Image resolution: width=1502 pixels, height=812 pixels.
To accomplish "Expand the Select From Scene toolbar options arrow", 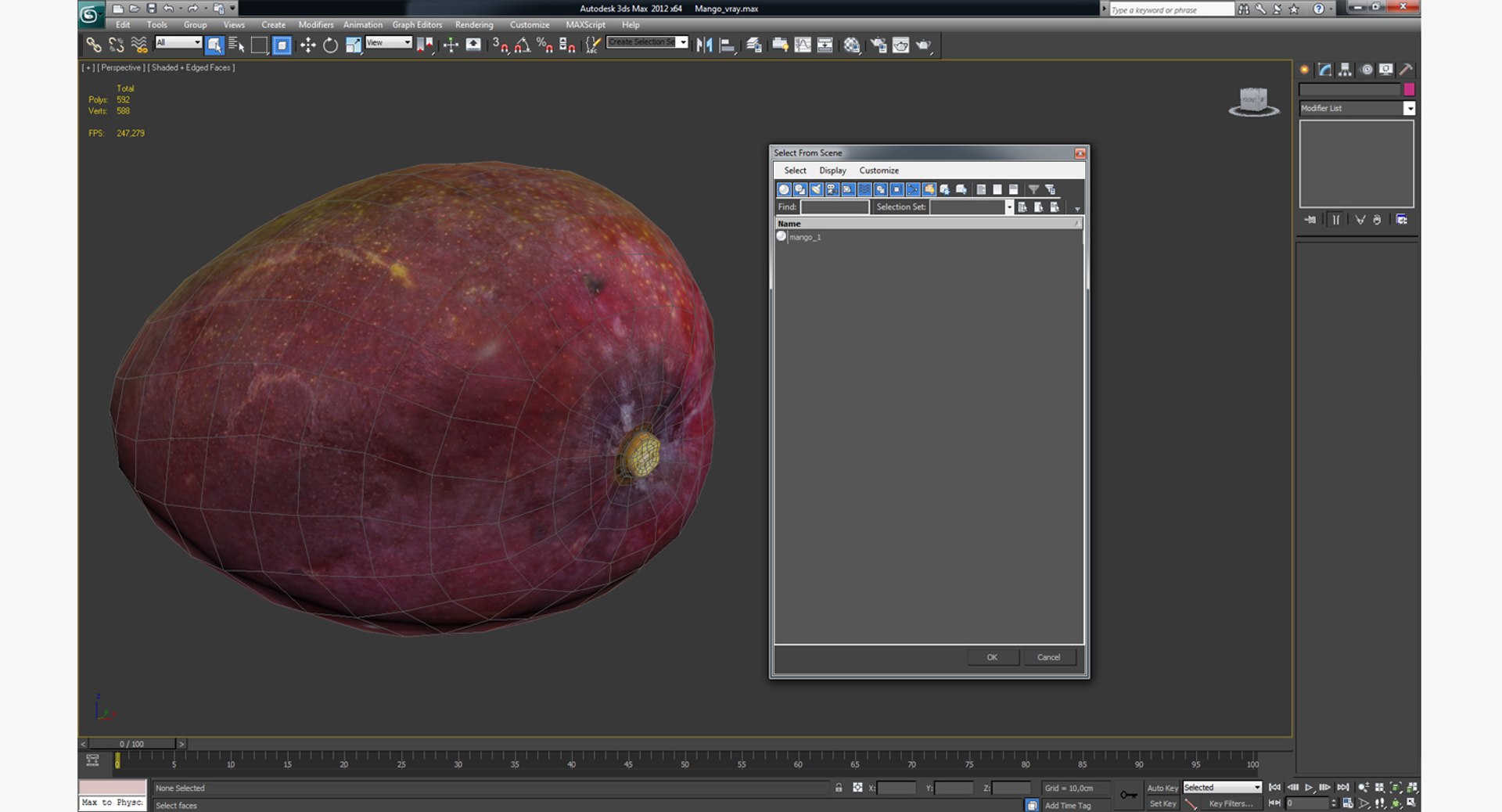I will (x=1077, y=209).
